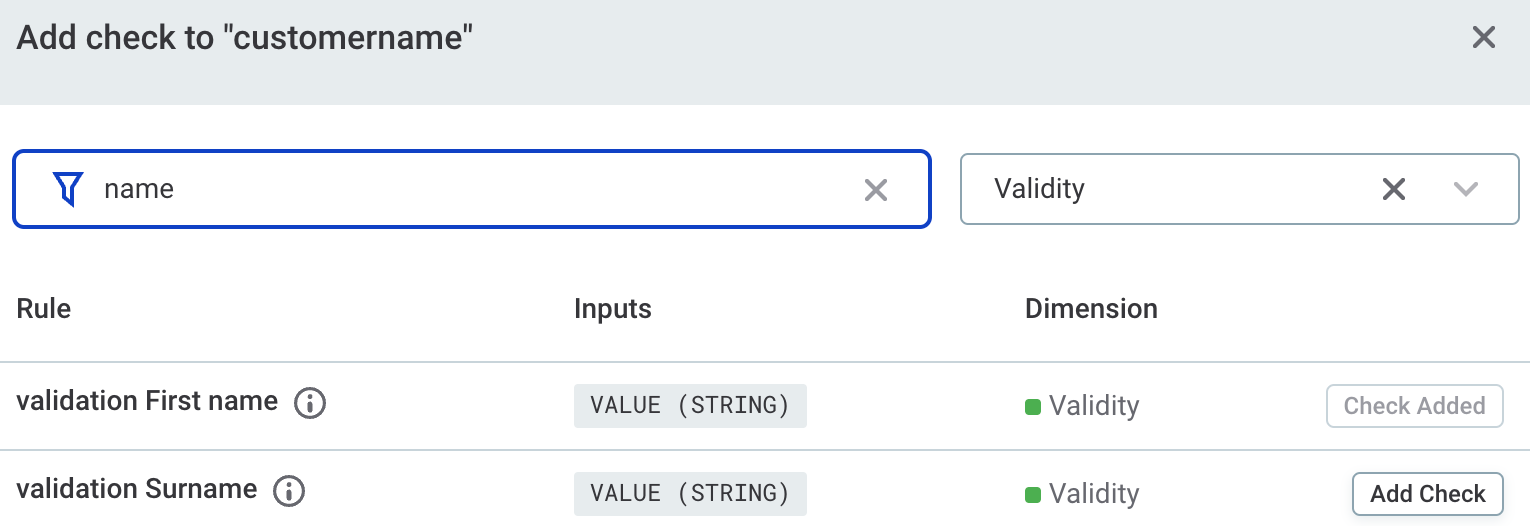Open the Validity dimension dropdown
This screenshot has width=1530, height=526.
click(1170, 189)
